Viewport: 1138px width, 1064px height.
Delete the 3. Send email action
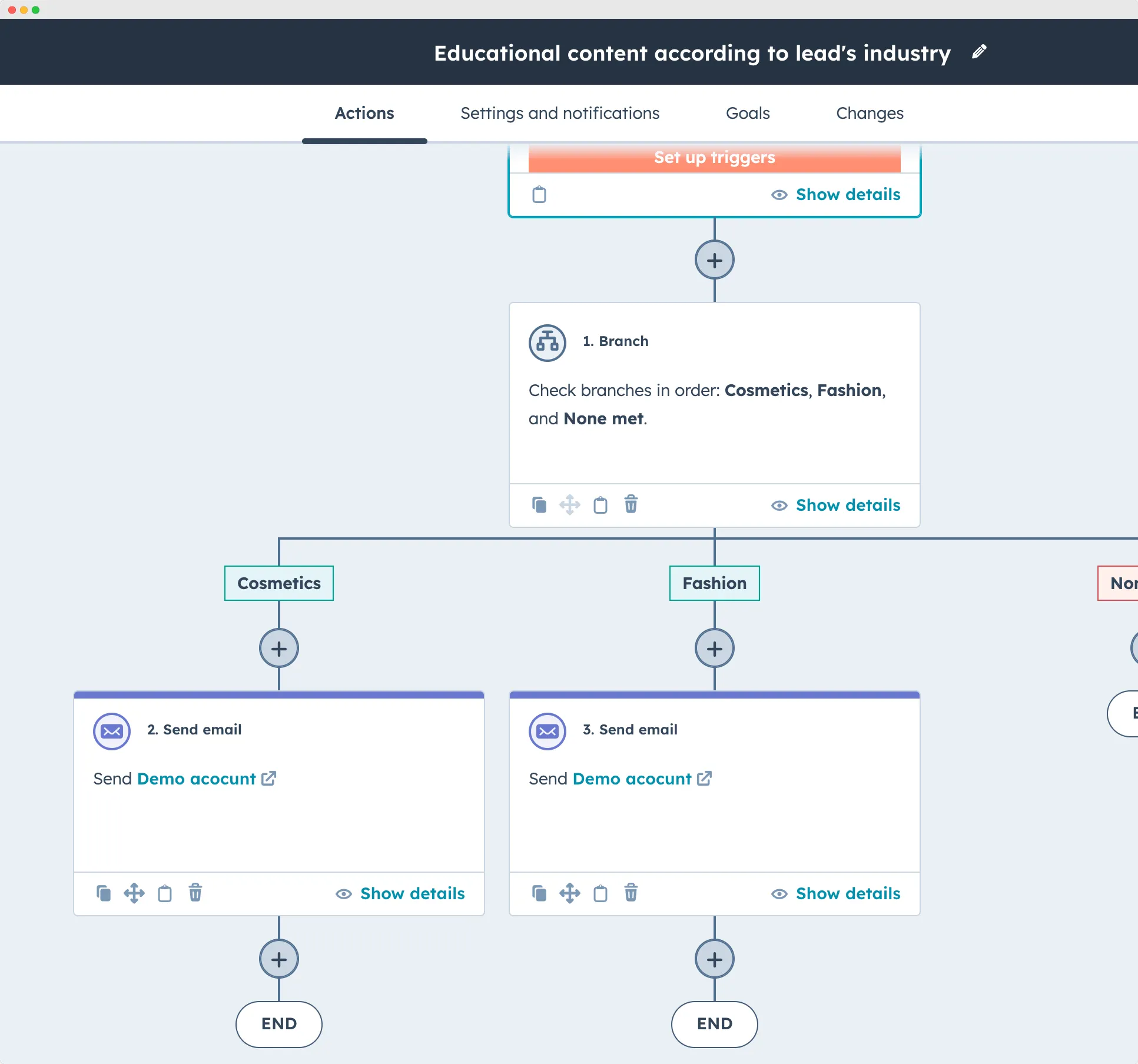tap(631, 893)
